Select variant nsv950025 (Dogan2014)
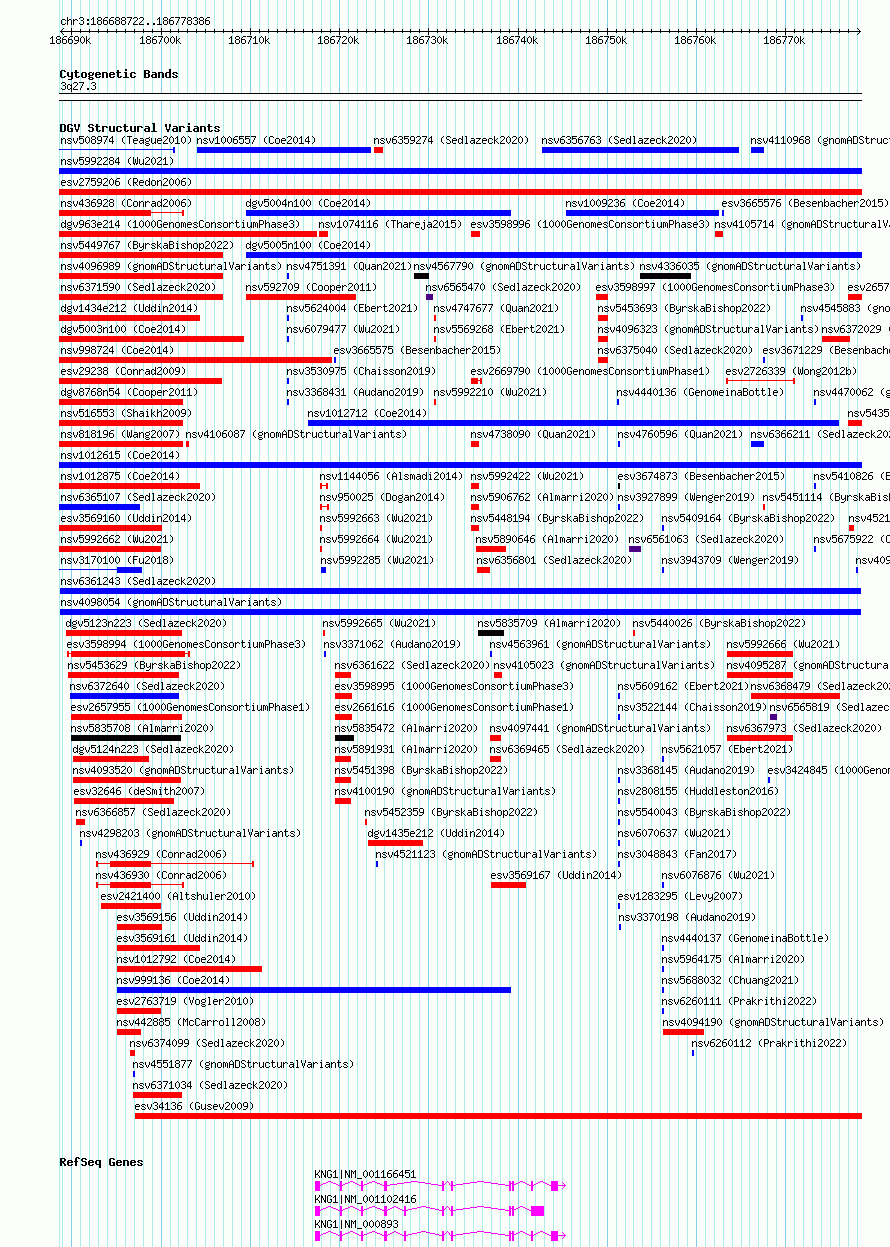 coord(382,497)
